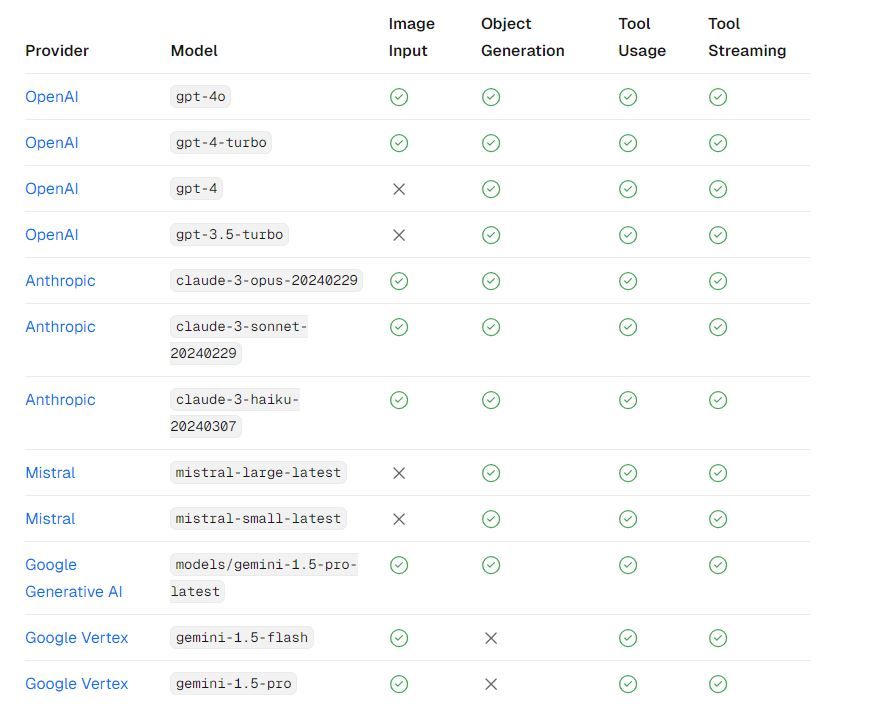Click the Image Input column header
889x714 pixels.
pos(412,37)
